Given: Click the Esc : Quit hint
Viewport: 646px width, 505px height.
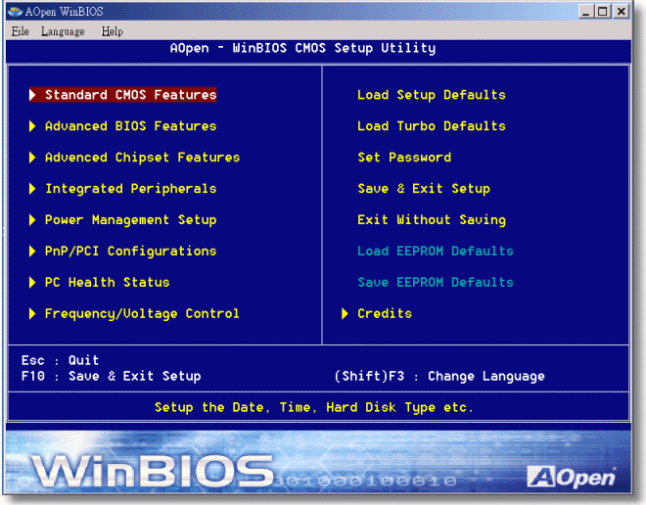Looking at the screenshot, I should click(x=60, y=360).
